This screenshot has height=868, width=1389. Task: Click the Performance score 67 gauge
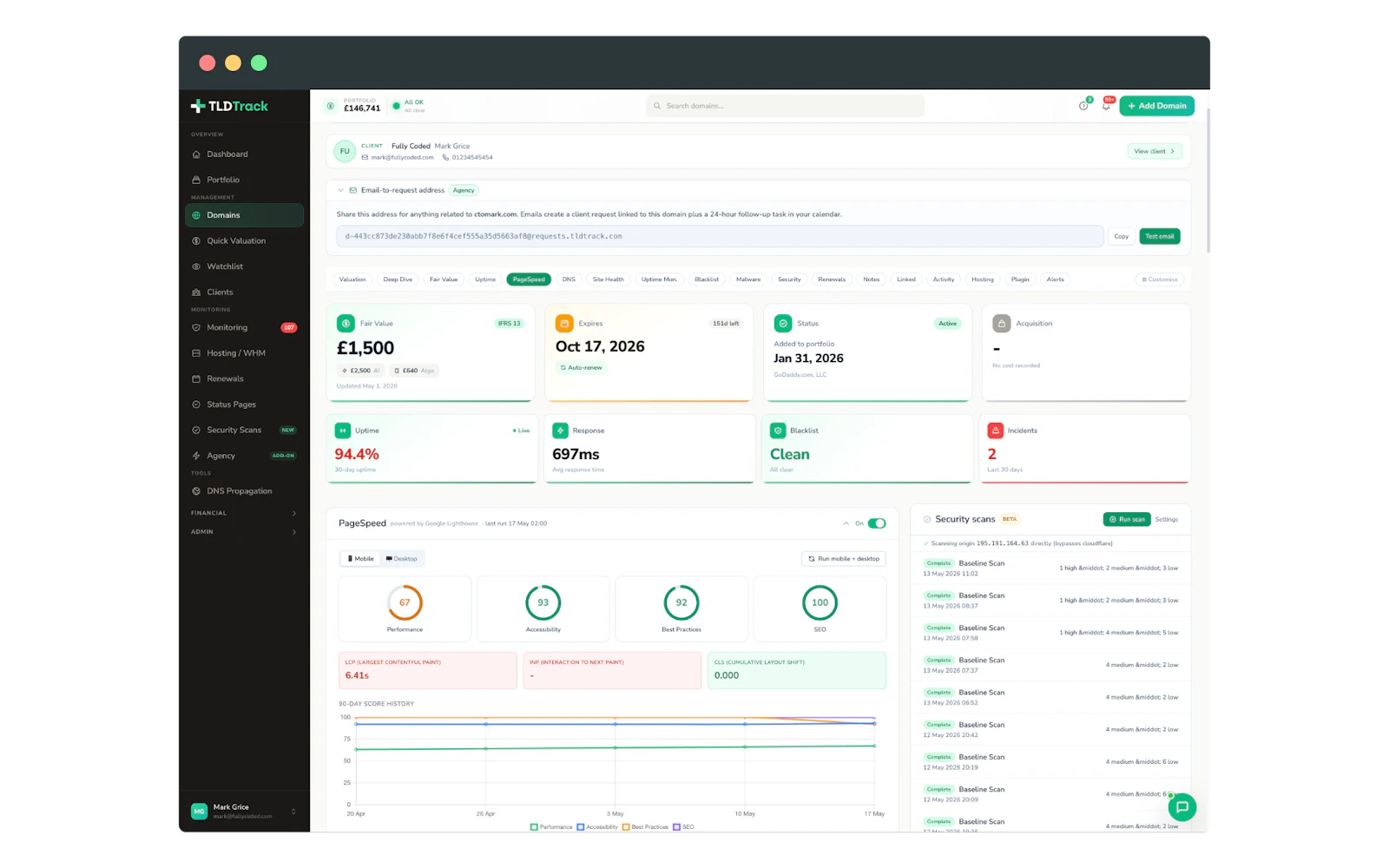(405, 602)
